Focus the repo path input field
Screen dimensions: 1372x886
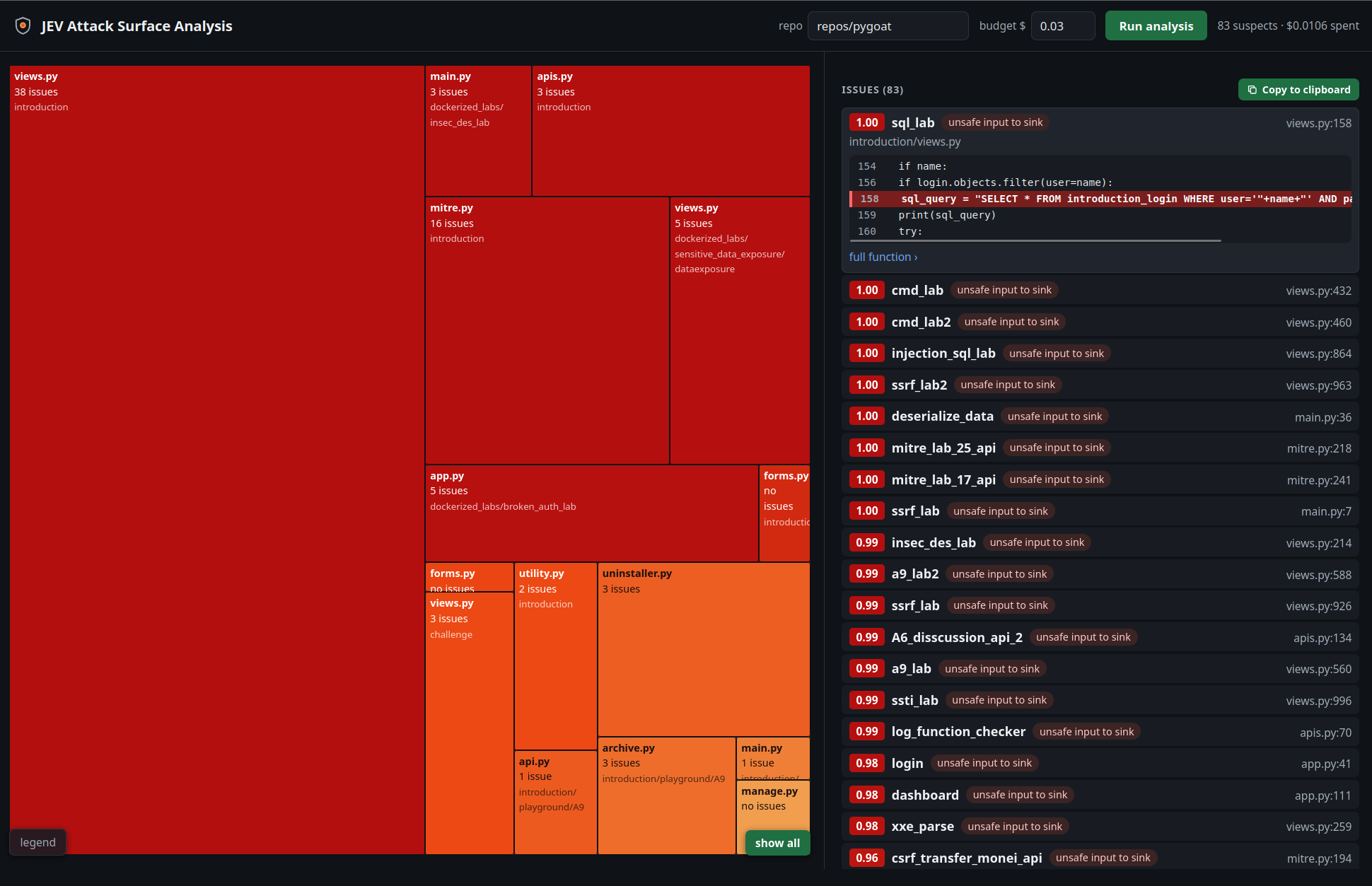(x=888, y=26)
